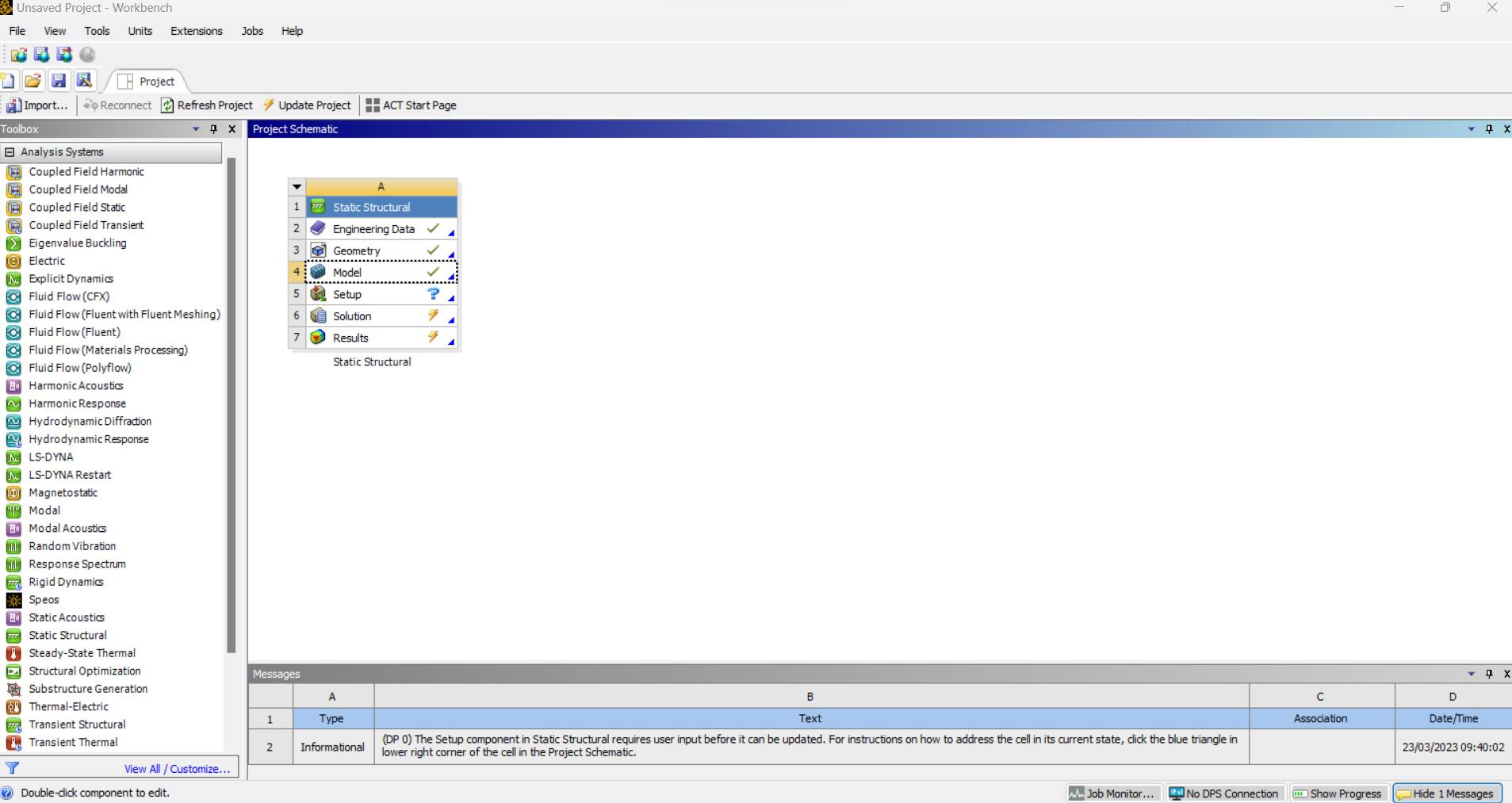Click the Open project folder icon
The image size is (1512, 803).
click(33, 81)
